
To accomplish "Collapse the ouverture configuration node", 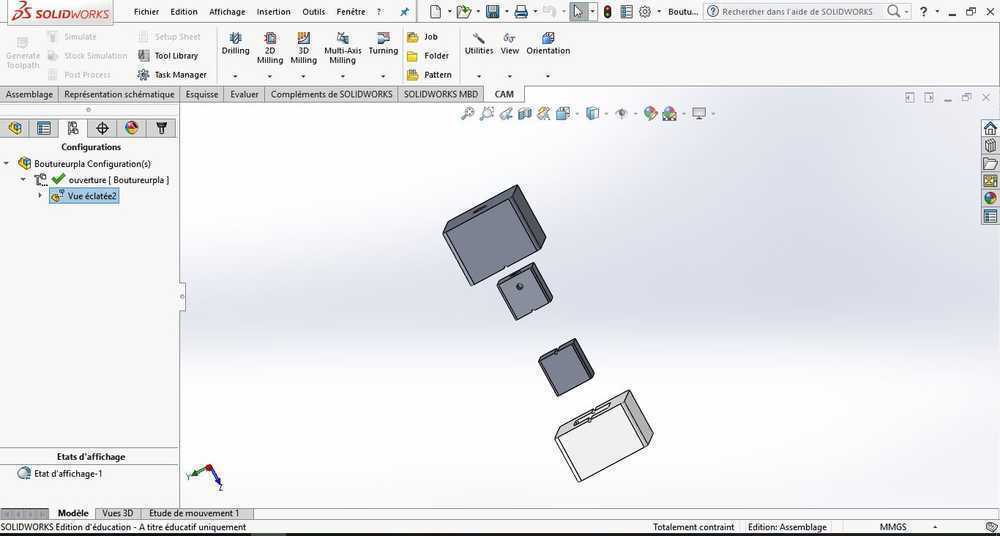I will coord(24,180).
